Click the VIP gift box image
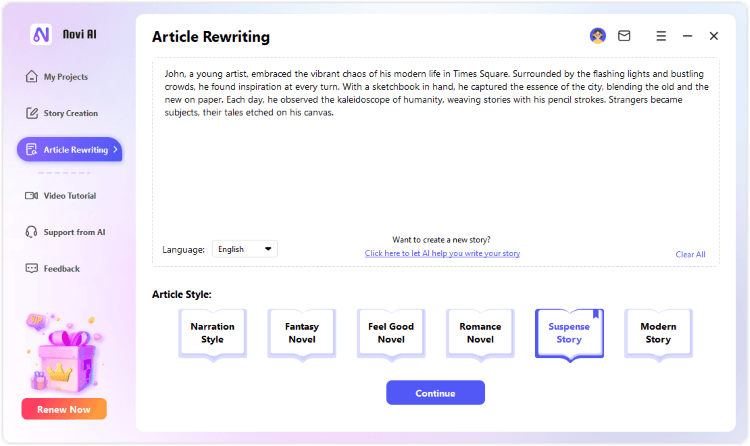This screenshot has width=750, height=446. pyautogui.click(x=64, y=353)
